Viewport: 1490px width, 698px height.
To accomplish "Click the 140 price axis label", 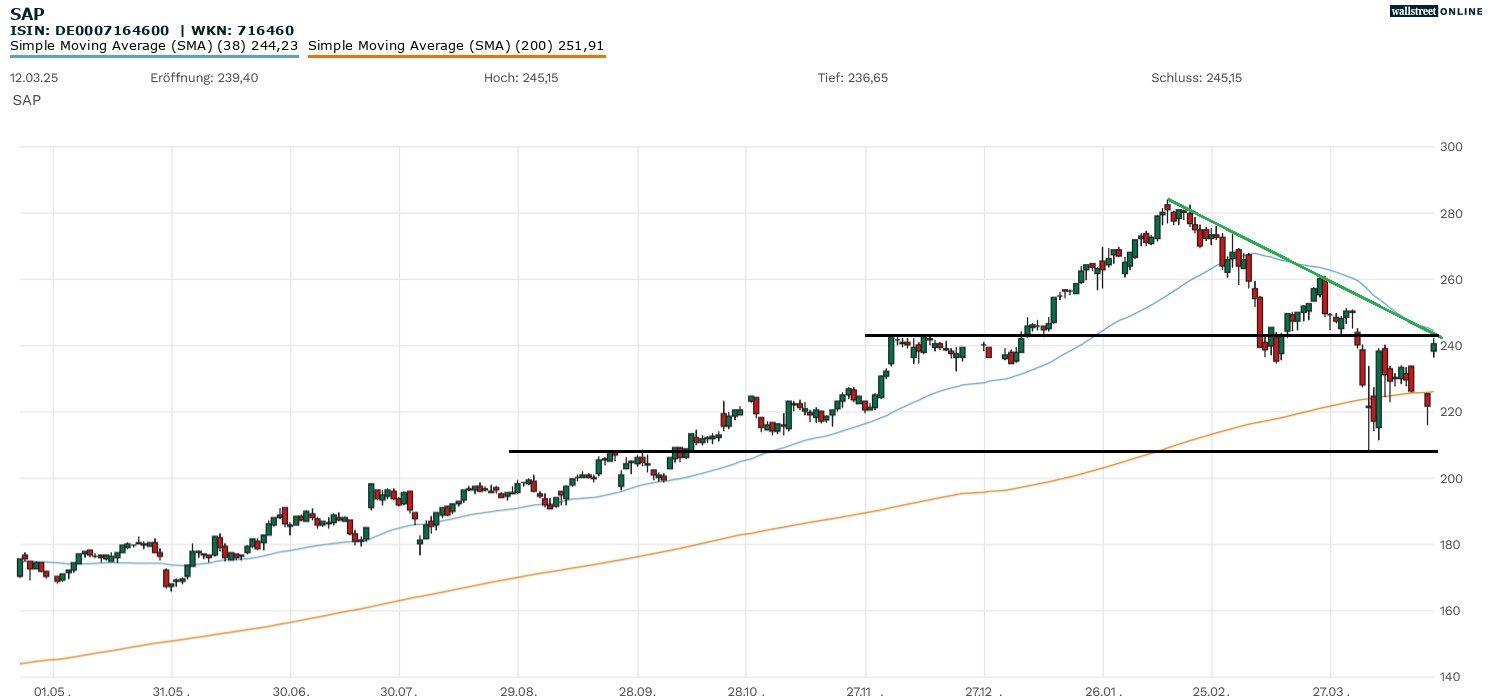I will (x=1452, y=677).
